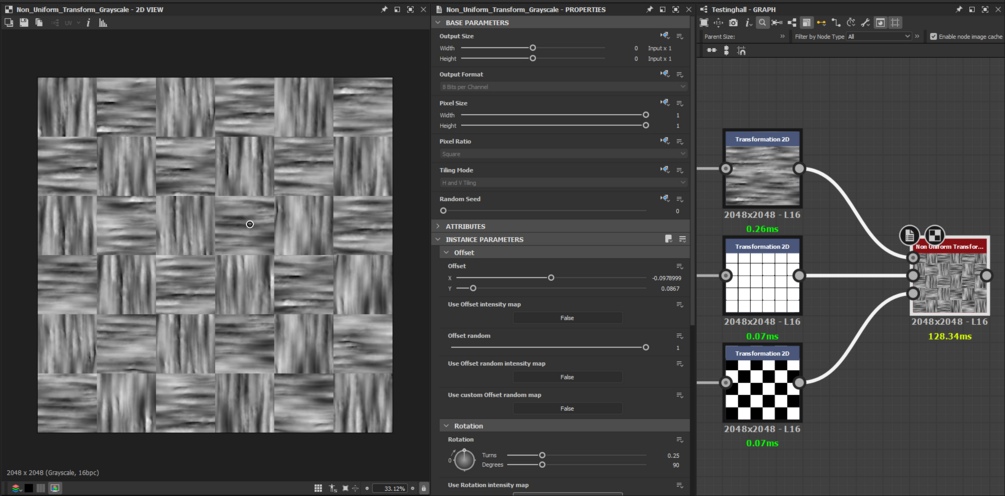The image size is (1005, 496).
Task: Collapse the Rotation parameter group
Action: pos(446,426)
